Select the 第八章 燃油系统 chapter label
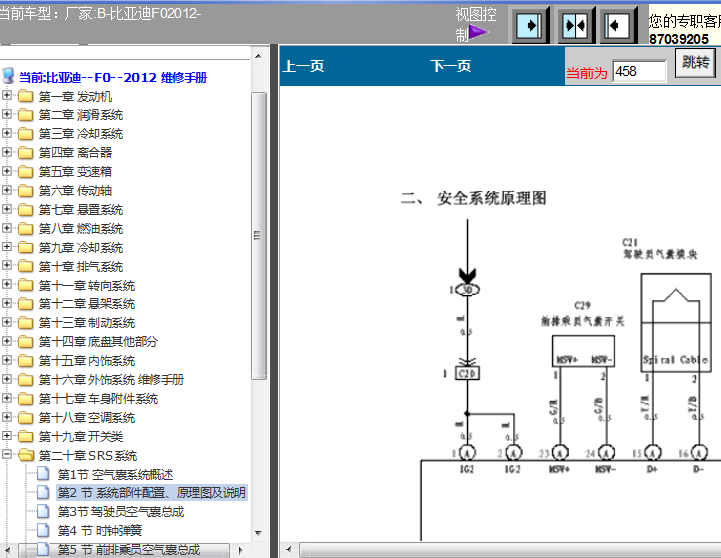 [x=81, y=228]
